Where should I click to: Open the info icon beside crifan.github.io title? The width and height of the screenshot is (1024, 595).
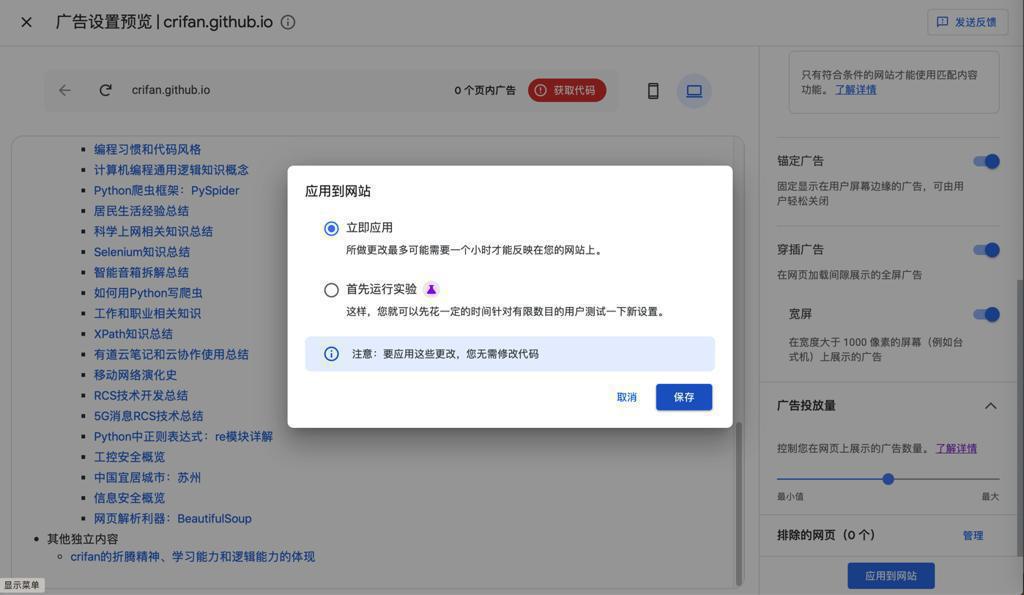pyautogui.click(x=288, y=22)
